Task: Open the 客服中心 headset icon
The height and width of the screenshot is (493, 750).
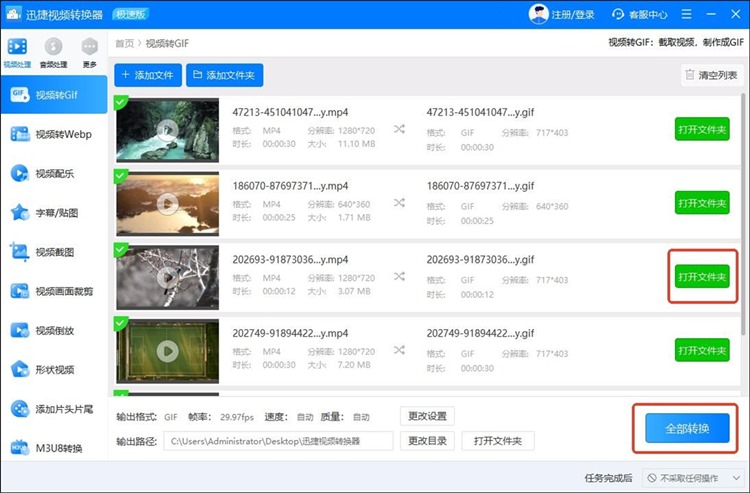Action: click(x=618, y=14)
